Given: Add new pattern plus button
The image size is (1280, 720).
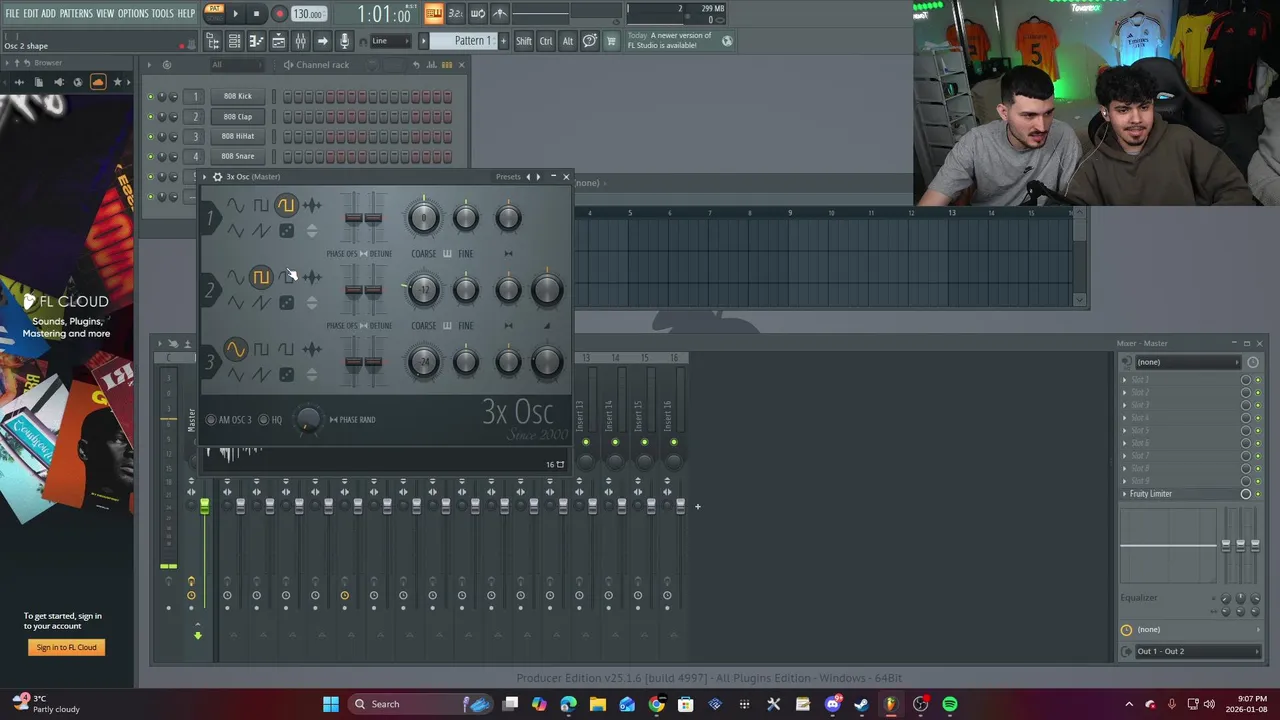Looking at the screenshot, I should pyautogui.click(x=503, y=41).
